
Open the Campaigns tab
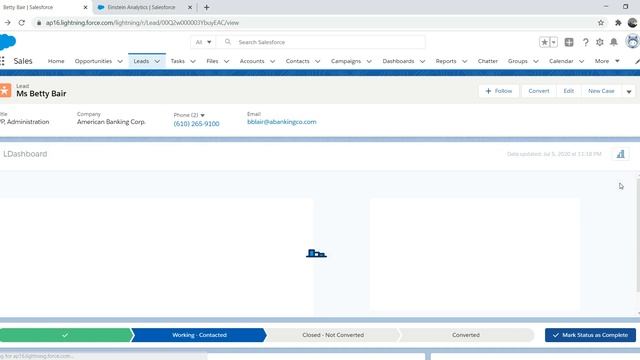346,61
